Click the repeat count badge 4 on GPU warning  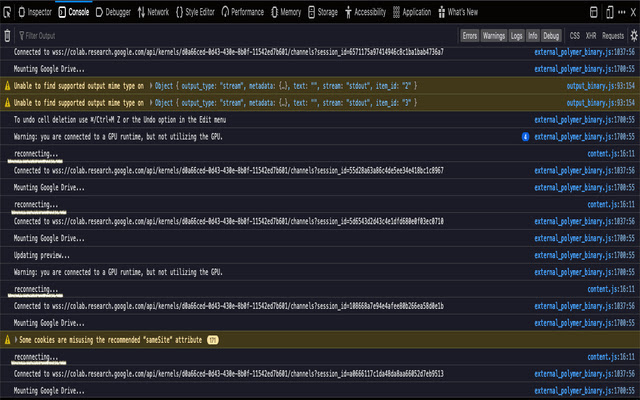click(525, 137)
